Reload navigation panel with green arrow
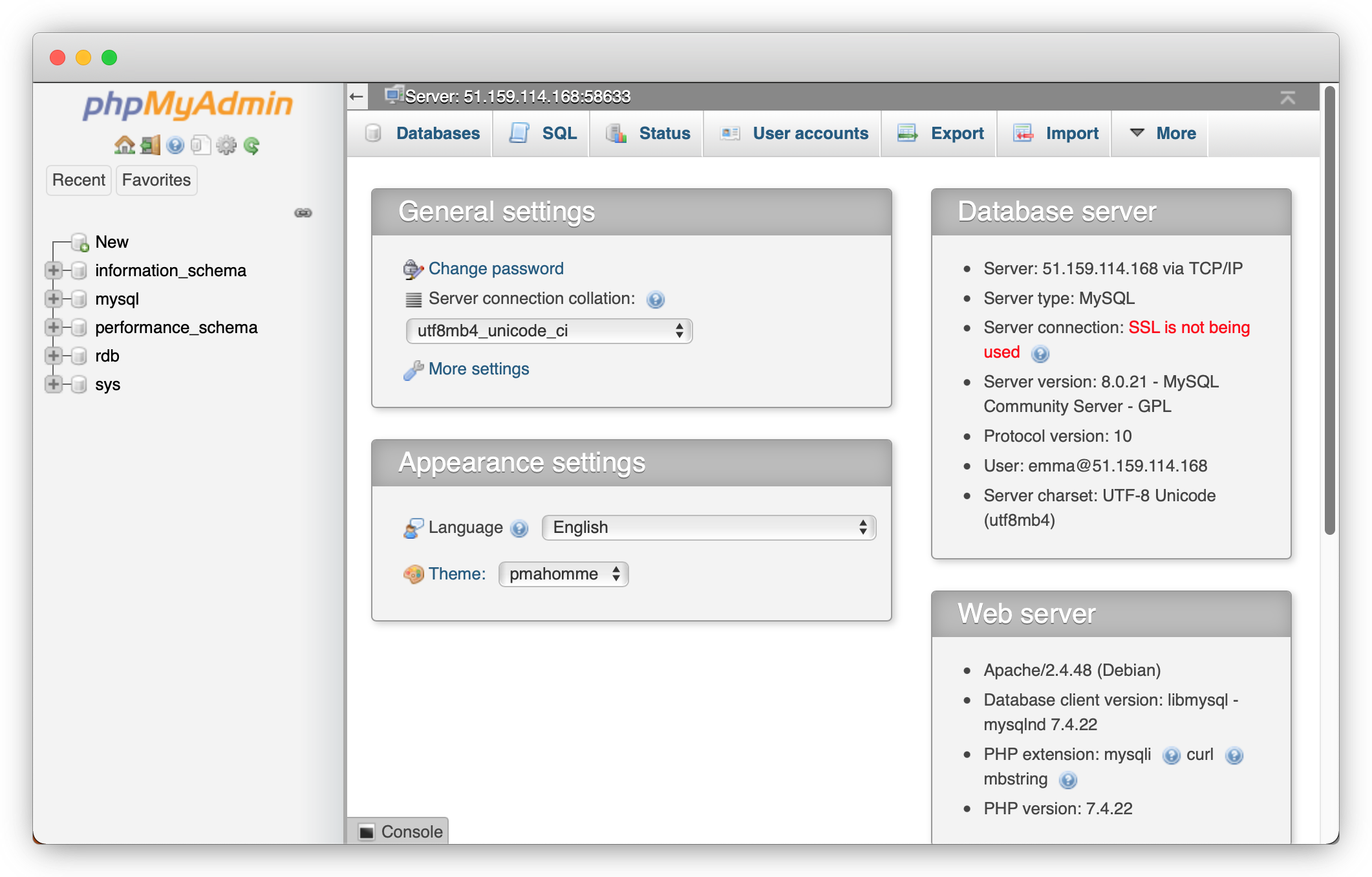Viewport: 1372px width, 877px height. (x=252, y=145)
